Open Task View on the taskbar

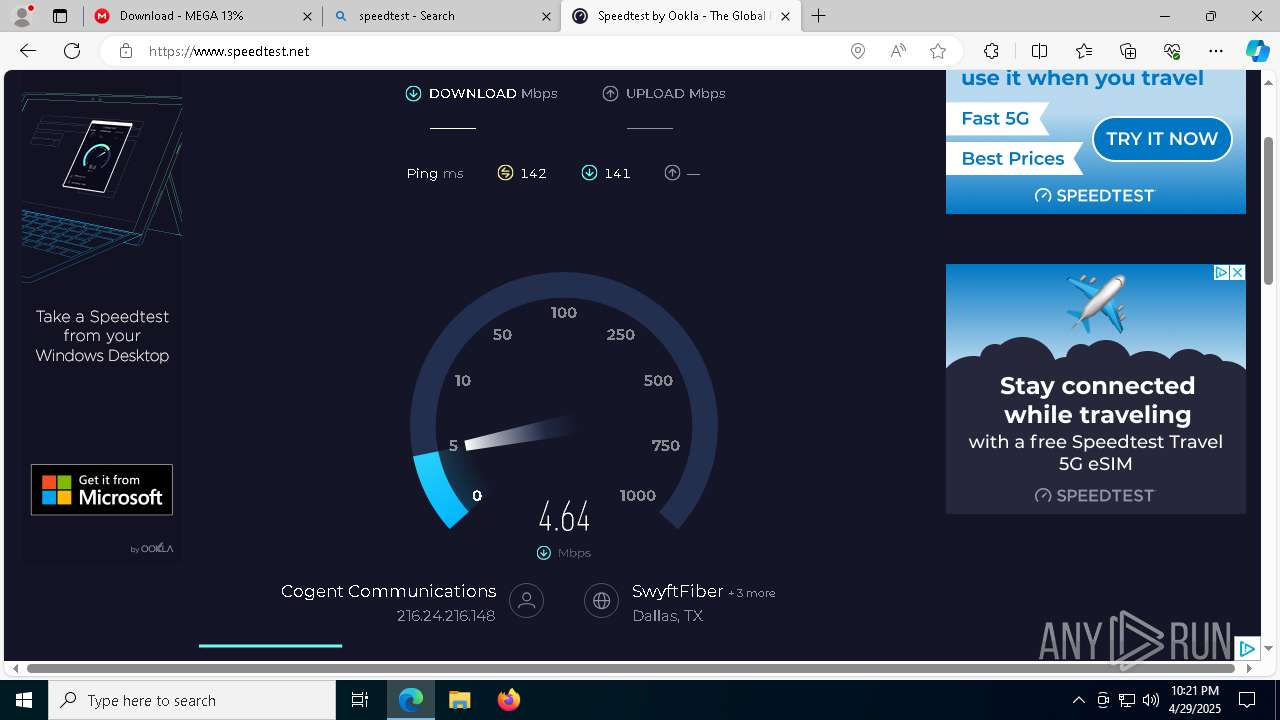tap(360, 700)
